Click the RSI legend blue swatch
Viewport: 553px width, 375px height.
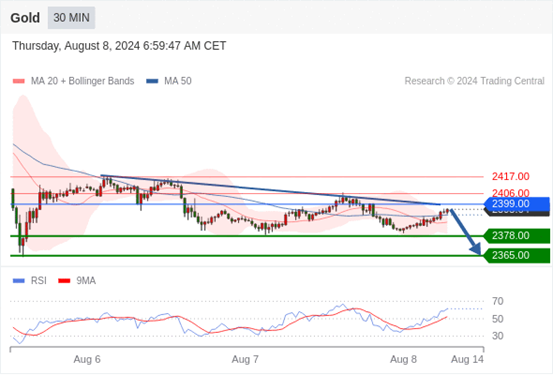(19, 281)
